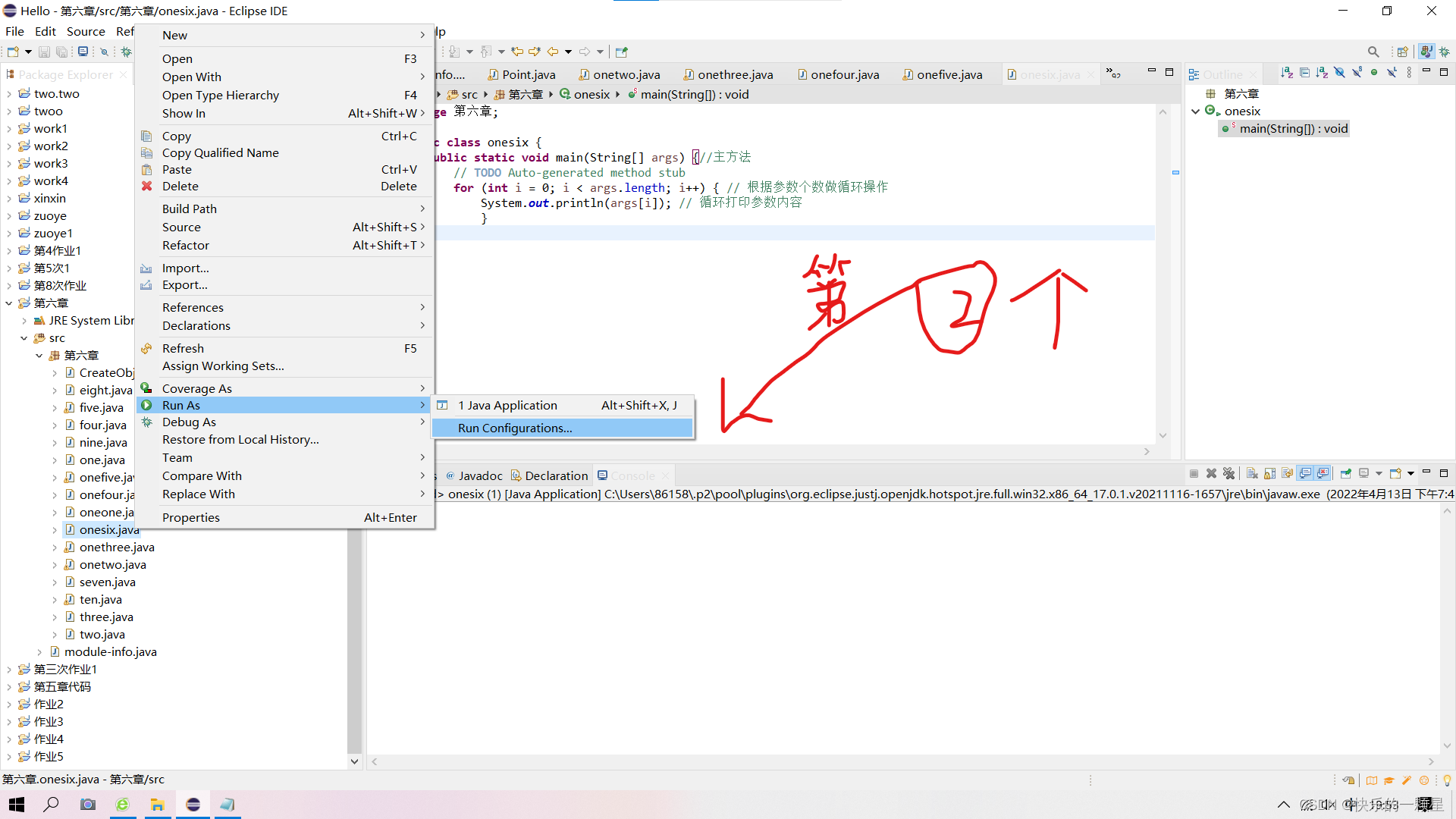Screen dimensions: 1456x819
Task: Click Pin Console icon
Action: coord(1346,473)
